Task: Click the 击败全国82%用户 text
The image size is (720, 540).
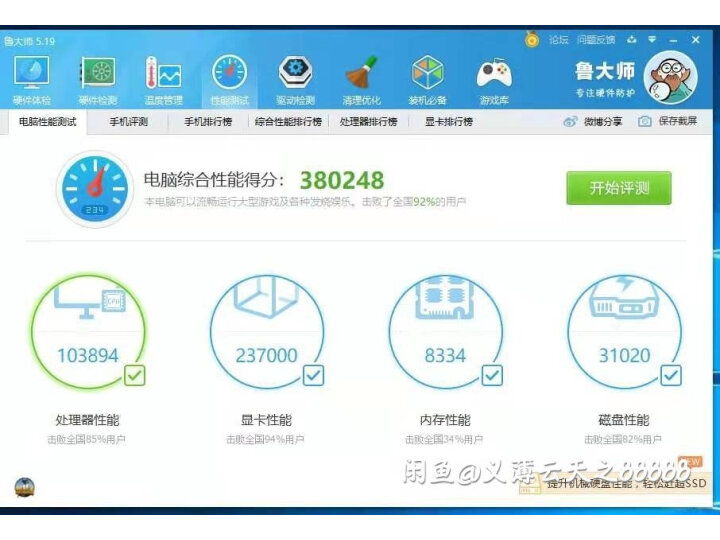Action: click(x=623, y=439)
